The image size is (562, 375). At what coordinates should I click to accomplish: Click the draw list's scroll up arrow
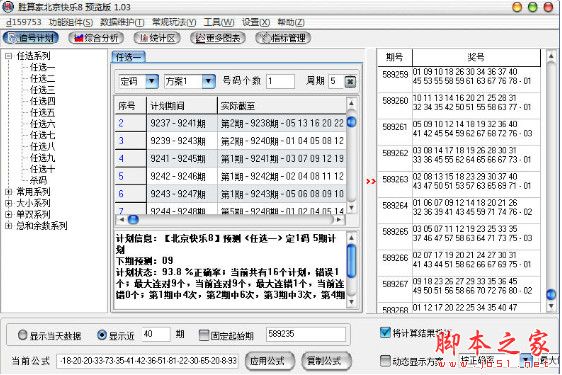point(551,56)
